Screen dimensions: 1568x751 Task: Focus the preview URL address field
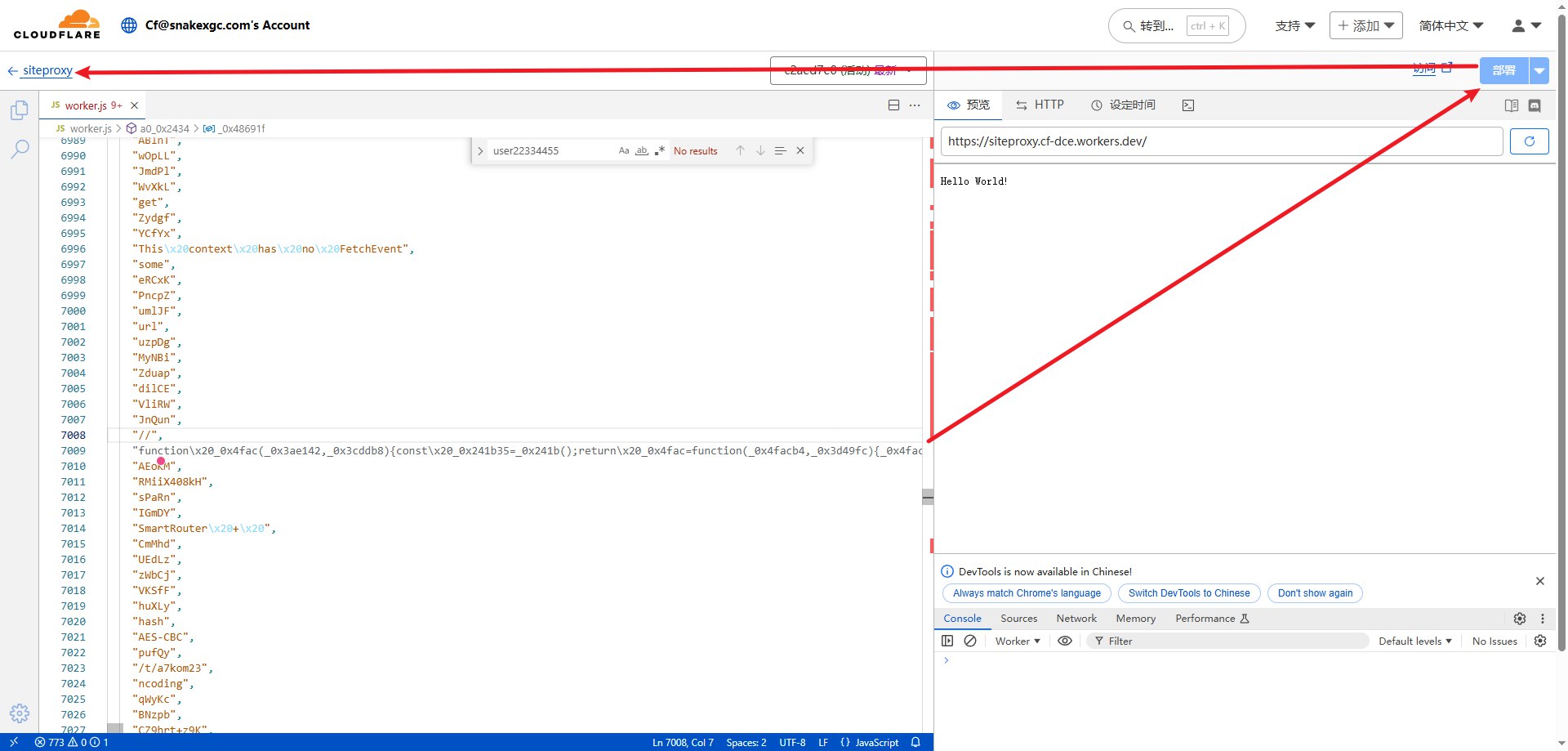coord(1222,141)
